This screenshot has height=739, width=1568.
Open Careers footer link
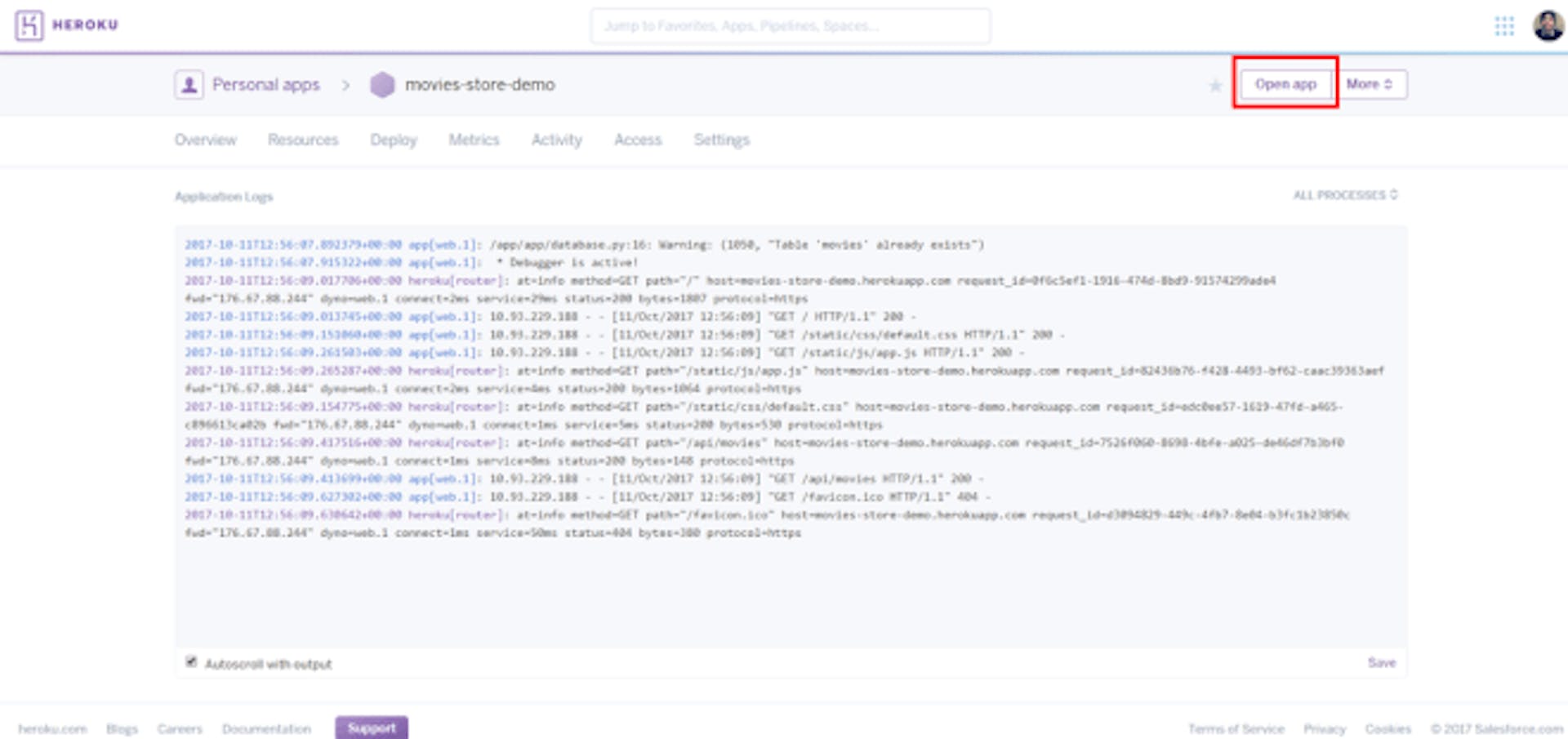pyautogui.click(x=180, y=728)
